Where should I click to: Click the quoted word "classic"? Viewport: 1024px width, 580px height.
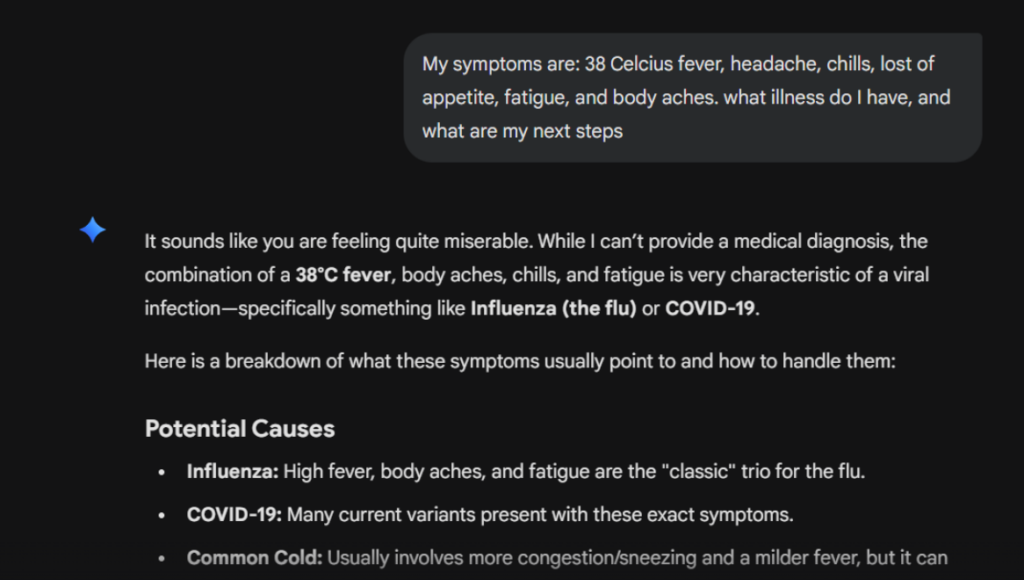point(699,471)
